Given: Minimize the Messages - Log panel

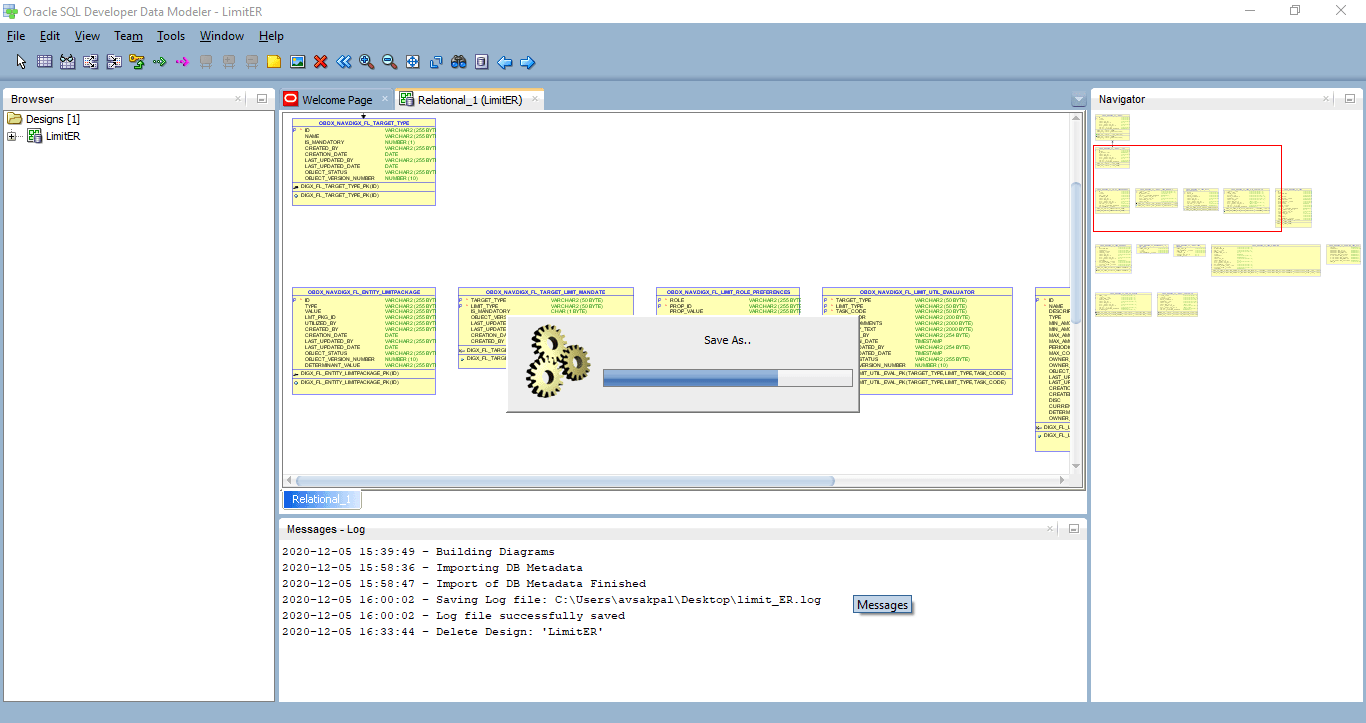Looking at the screenshot, I should 1073,529.
